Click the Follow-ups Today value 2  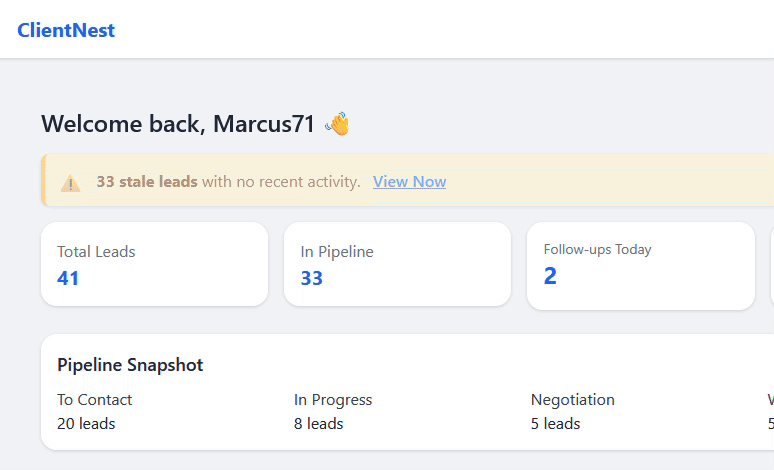coord(550,276)
